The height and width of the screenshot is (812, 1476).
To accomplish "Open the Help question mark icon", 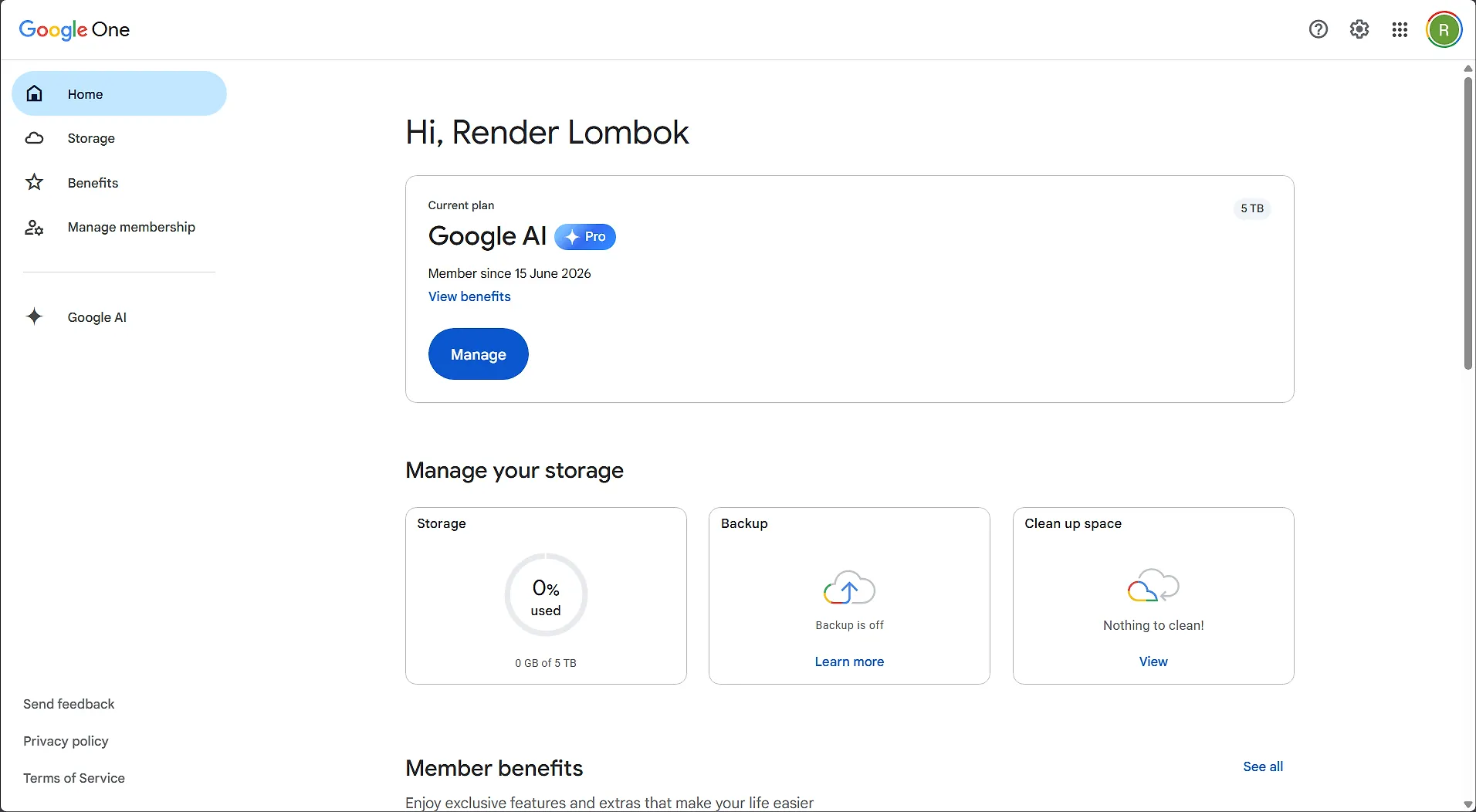I will pyautogui.click(x=1319, y=29).
